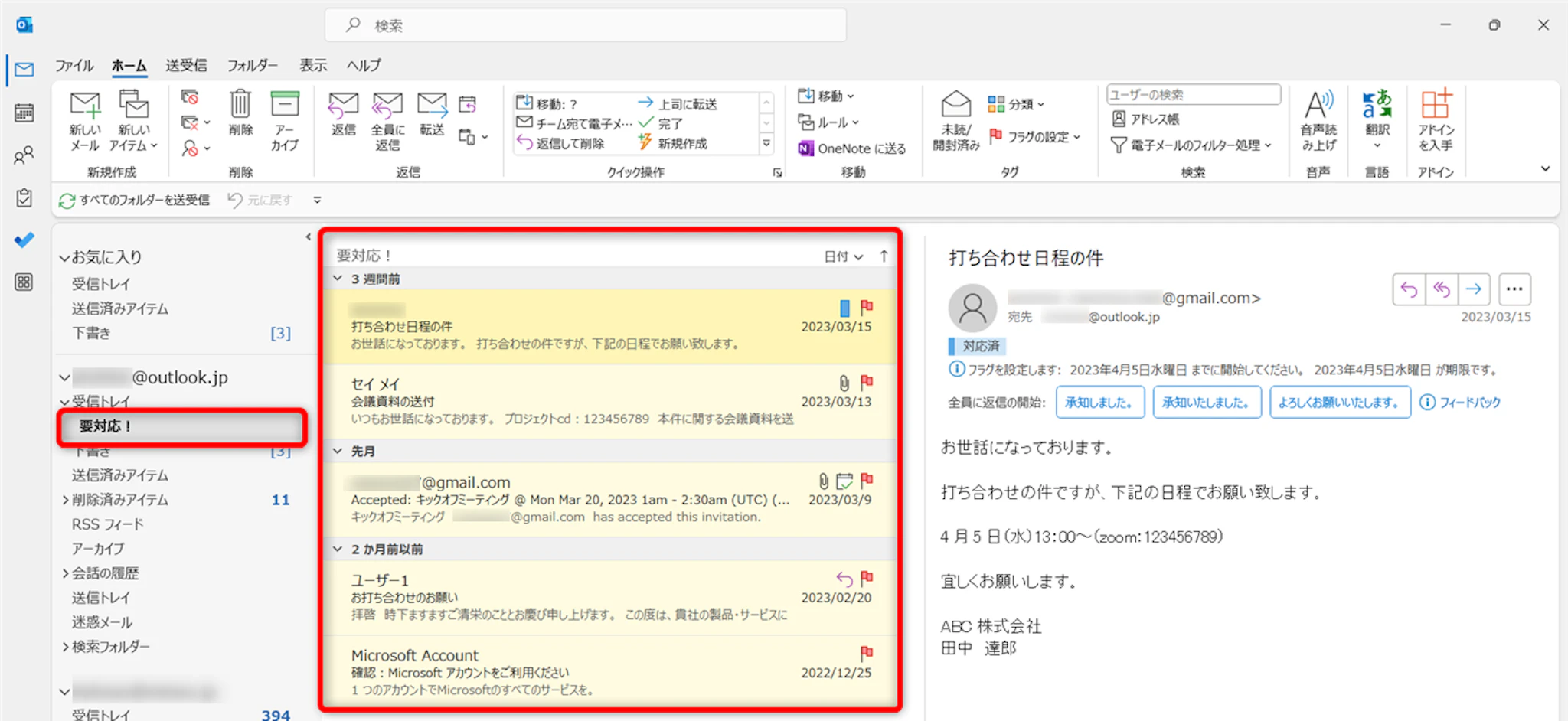Click the Translate icon
1568x721 pixels.
pos(1377,106)
